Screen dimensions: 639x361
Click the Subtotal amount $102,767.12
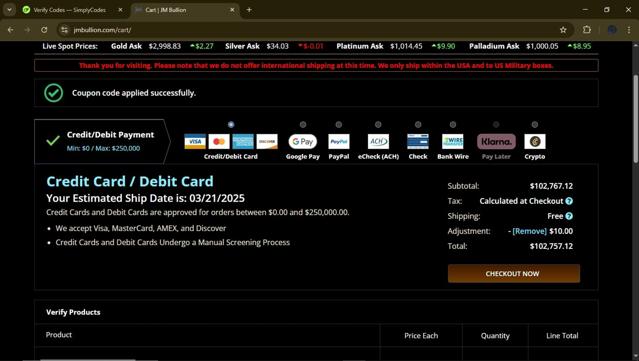551,186
